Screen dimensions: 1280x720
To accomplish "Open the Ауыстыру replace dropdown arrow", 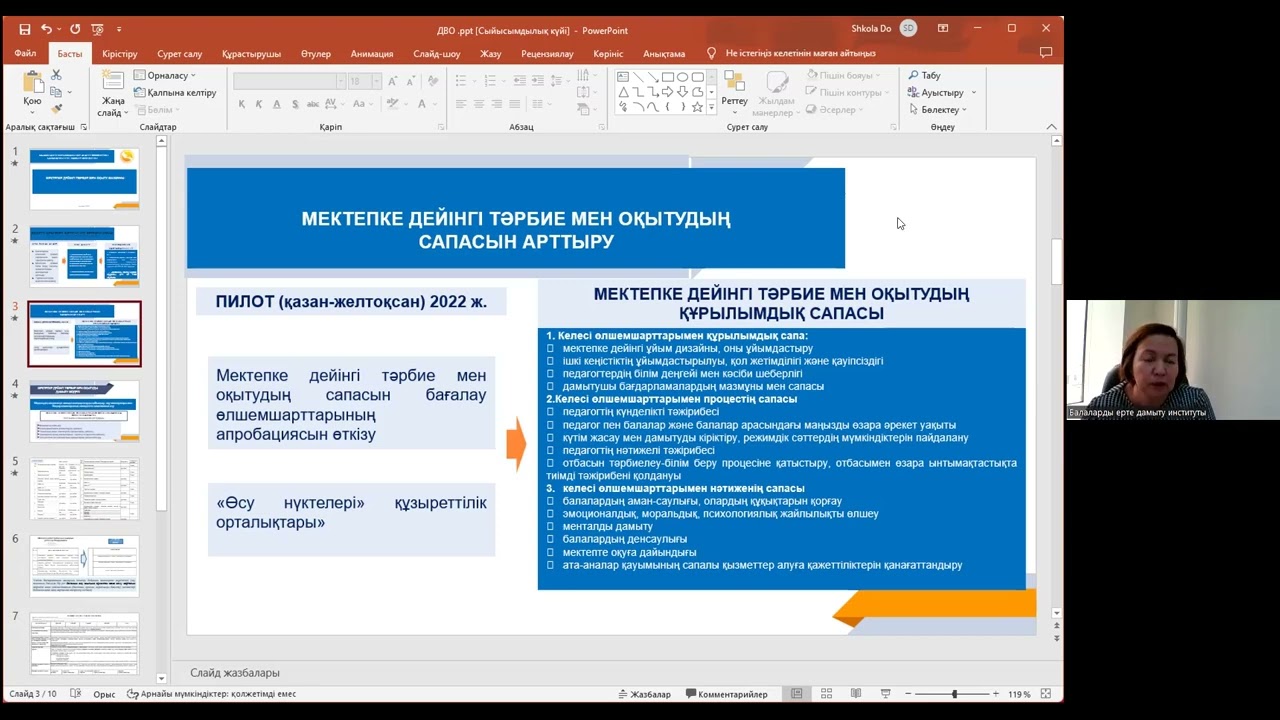I will 973,93.
